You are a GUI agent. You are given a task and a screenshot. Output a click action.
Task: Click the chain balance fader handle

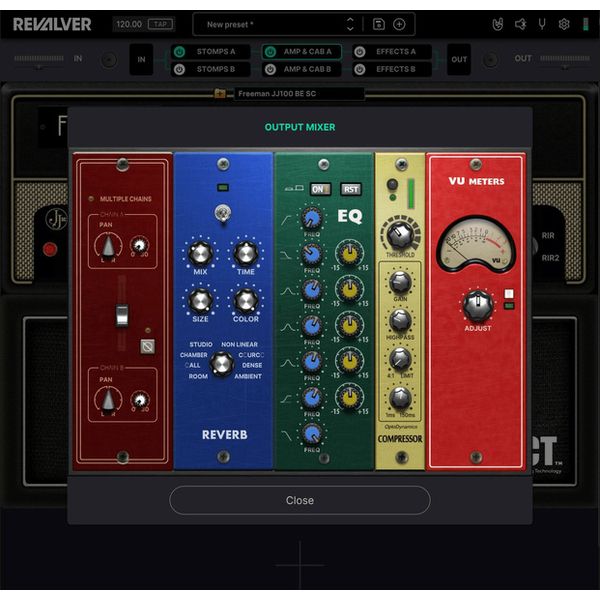122,315
